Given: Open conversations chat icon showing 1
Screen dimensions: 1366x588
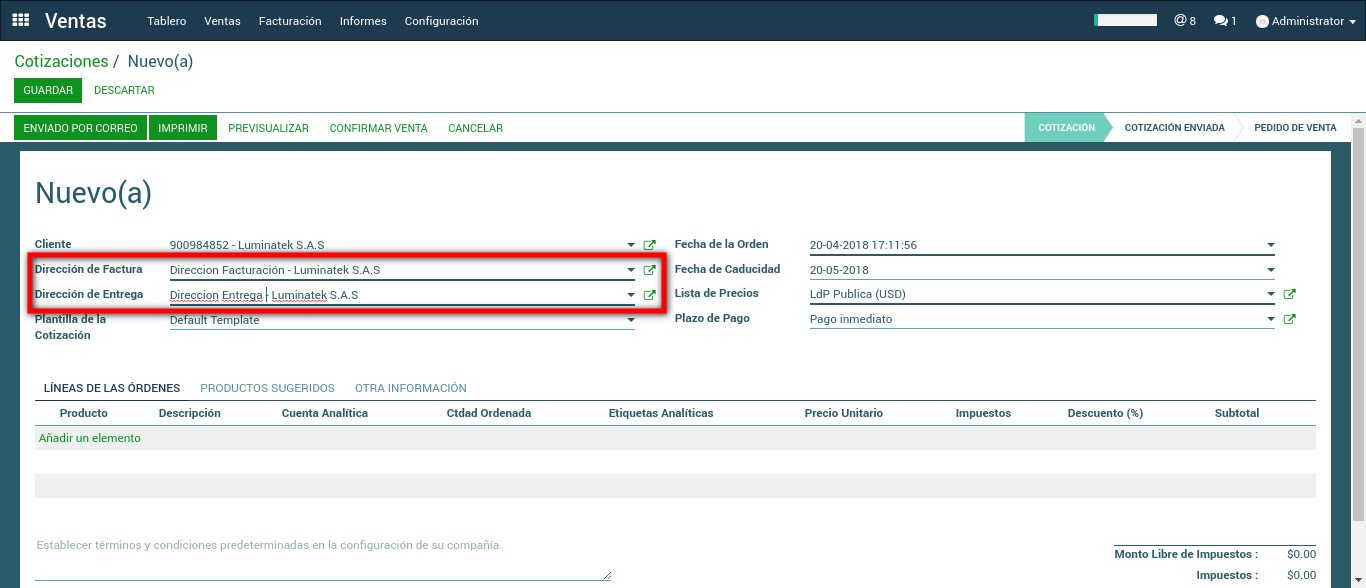Looking at the screenshot, I should click(1225, 21).
